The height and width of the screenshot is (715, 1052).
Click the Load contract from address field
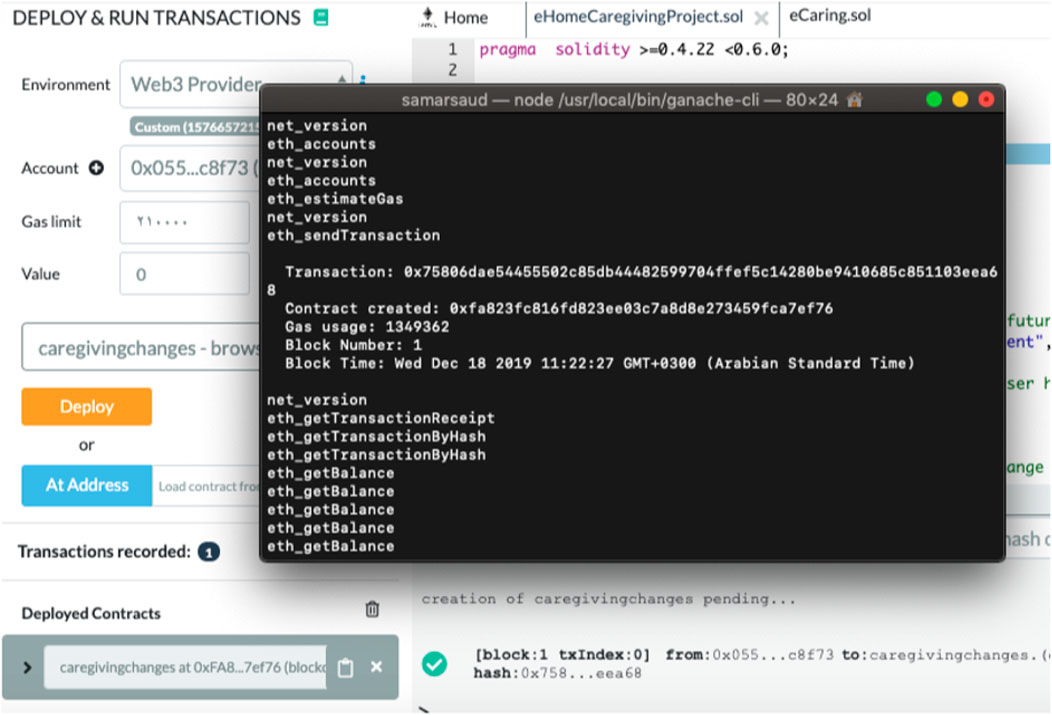click(206, 486)
